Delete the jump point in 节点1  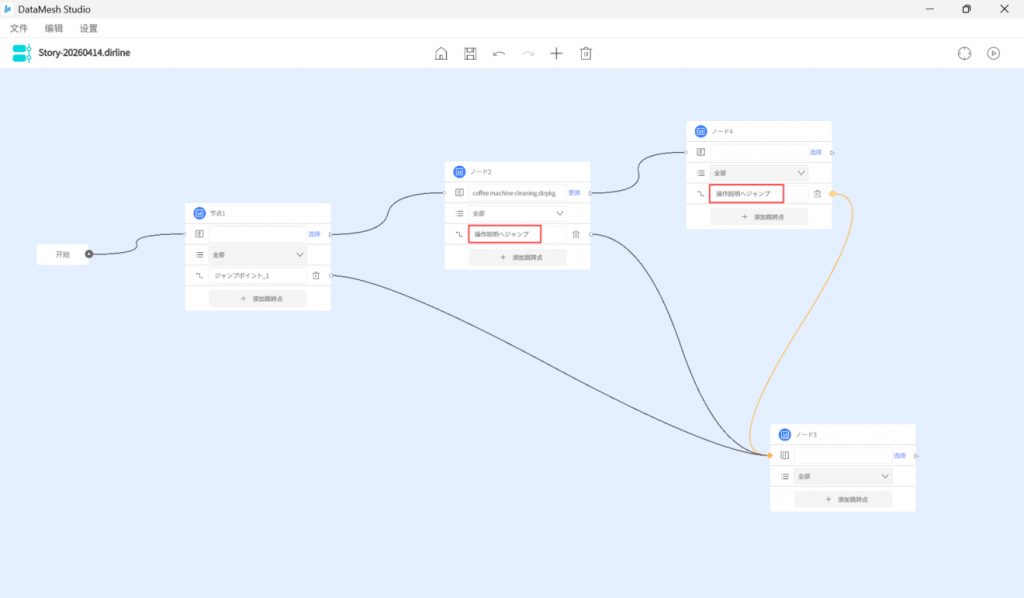pos(316,275)
